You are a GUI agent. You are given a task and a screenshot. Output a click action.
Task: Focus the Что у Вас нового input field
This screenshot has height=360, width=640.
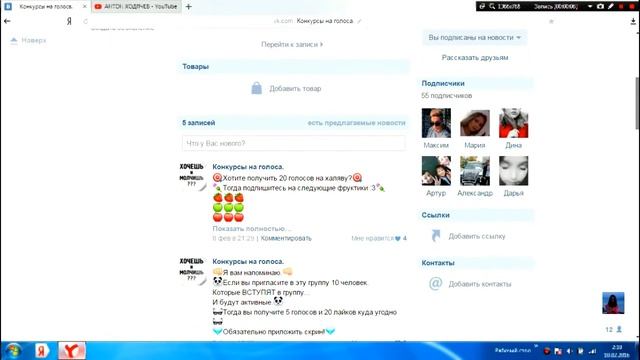[293, 143]
